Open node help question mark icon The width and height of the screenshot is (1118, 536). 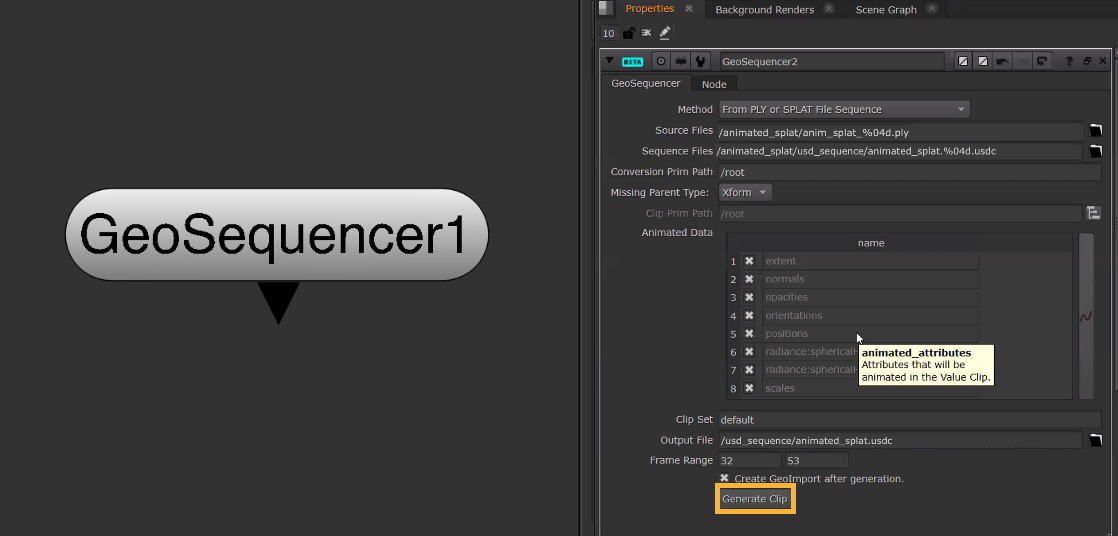[x=1069, y=61]
